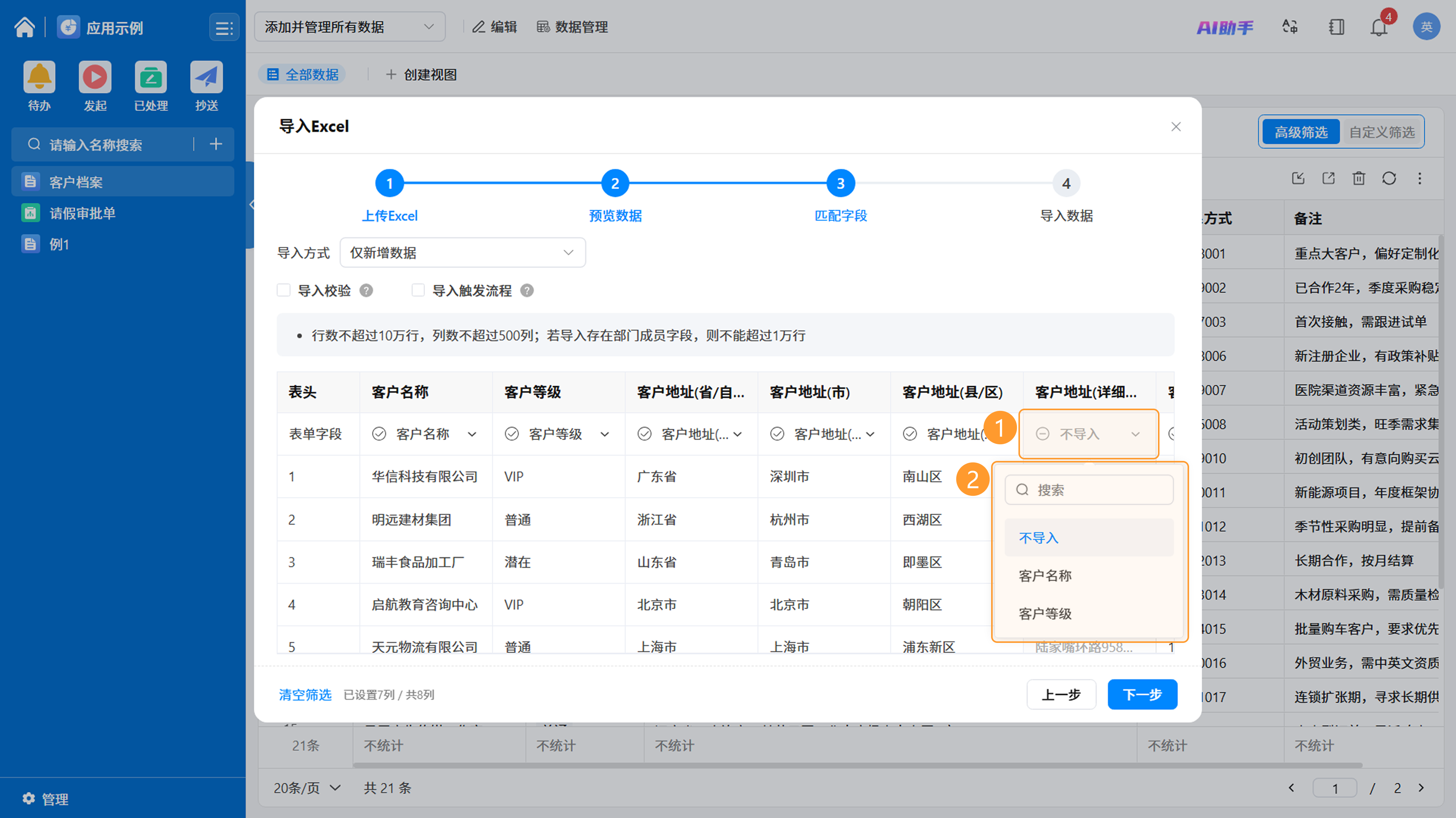Click the 清空筛选 link
Image resolution: width=1456 pixels, height=818 pixels.
coord(304,694)
